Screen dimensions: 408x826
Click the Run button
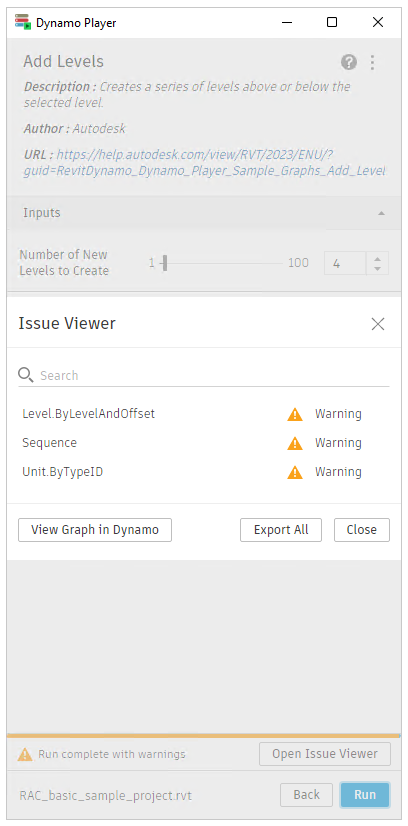(x=365, y=795)
